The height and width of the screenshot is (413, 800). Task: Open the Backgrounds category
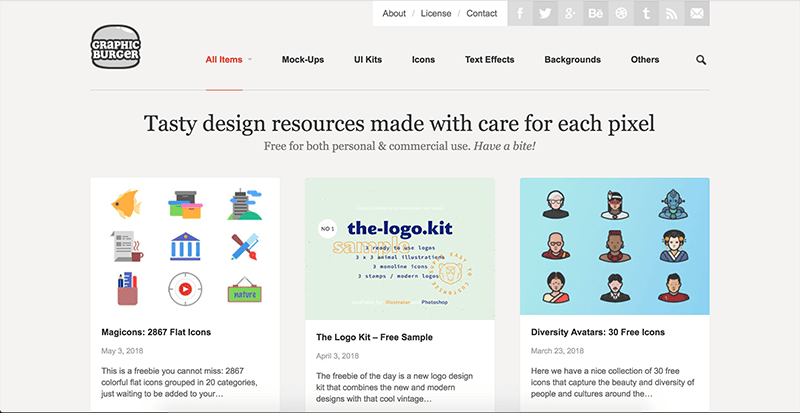click(573, 60)
